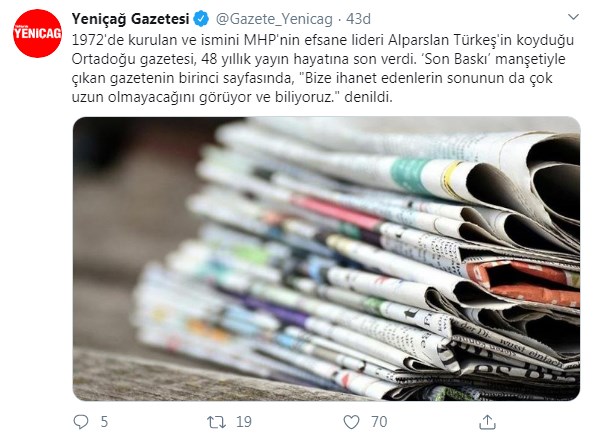Click the blue verified badge checkmark
The height and width of the screenshot is (441, 593).
tap(201, 19)
